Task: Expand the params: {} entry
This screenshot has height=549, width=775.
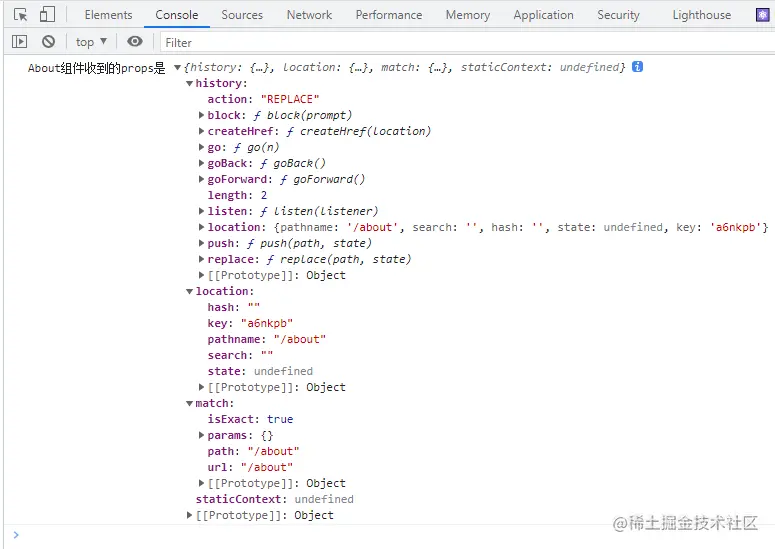Action: click(201, 435)
